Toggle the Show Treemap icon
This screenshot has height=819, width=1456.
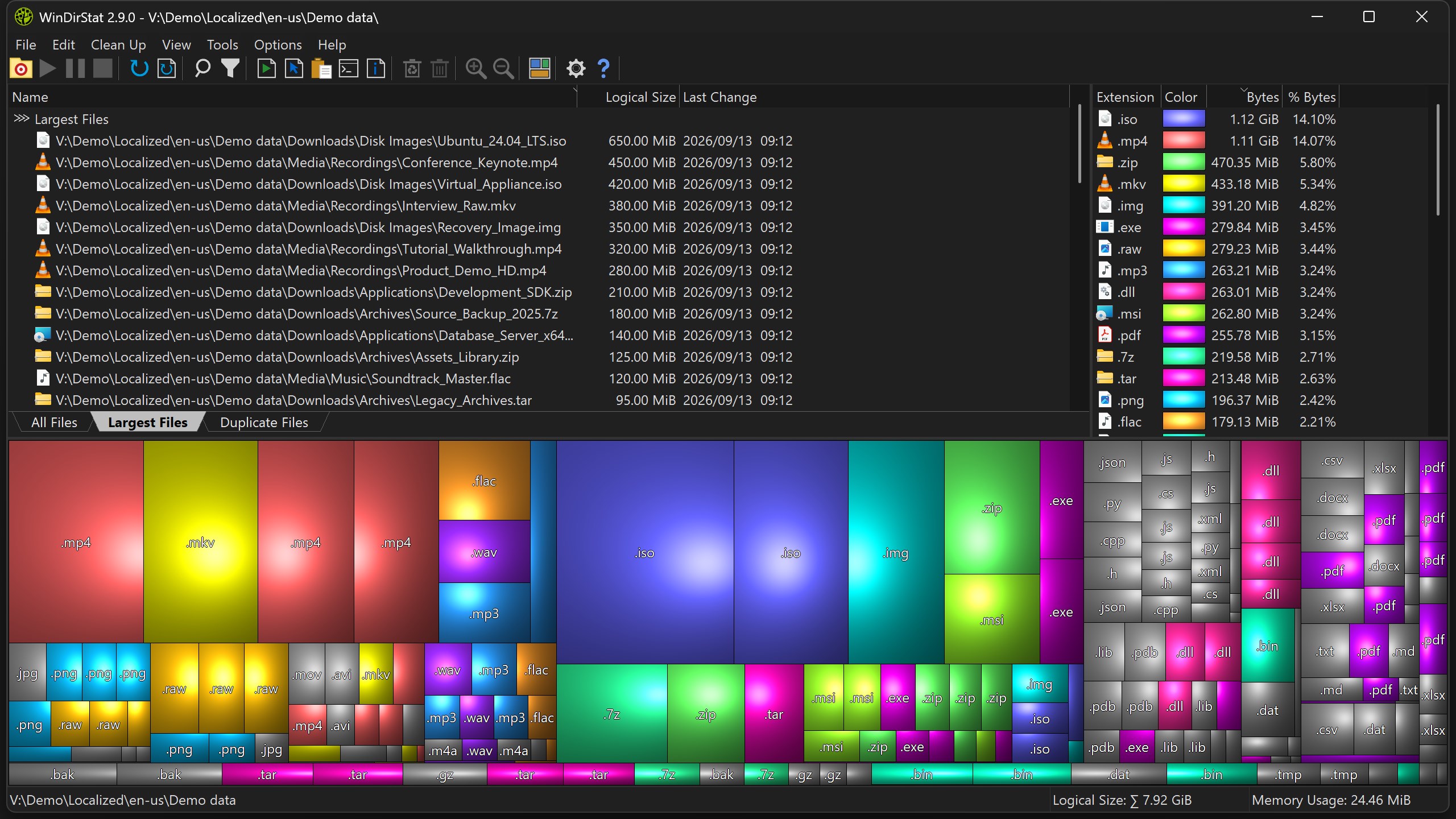pyautogui.click(x=539, y=69)
